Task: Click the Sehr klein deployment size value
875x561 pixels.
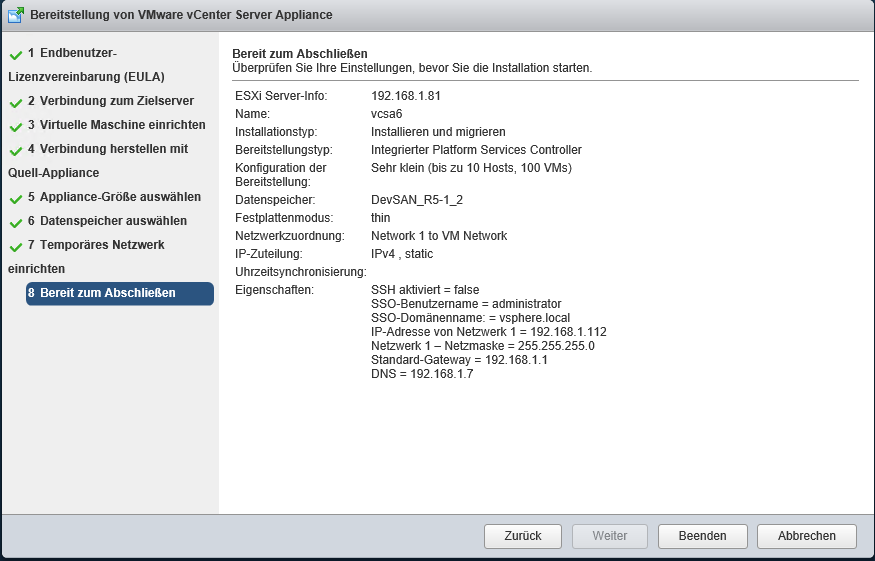Action: coord(472,168)
